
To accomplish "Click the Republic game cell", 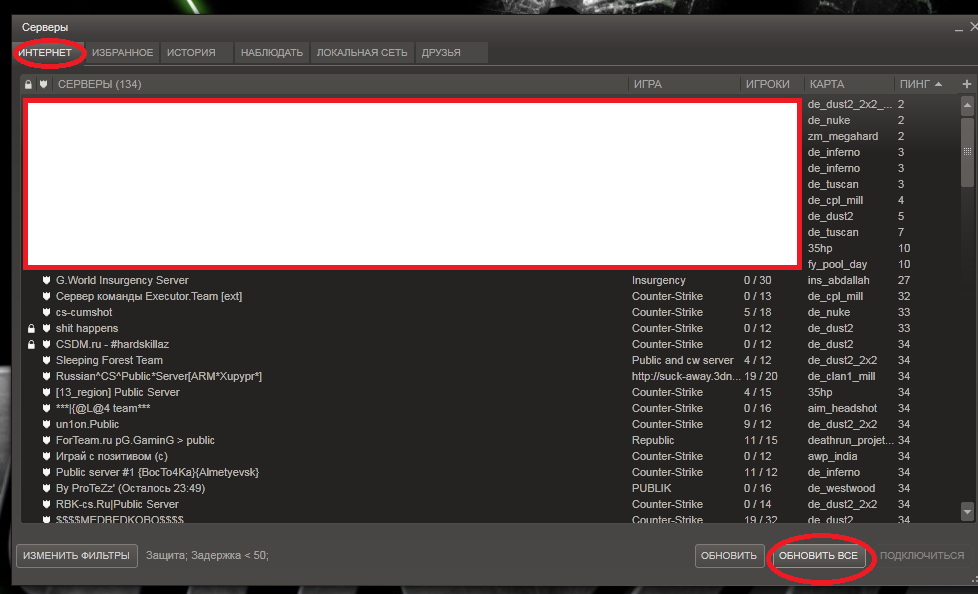I will point(652,441).
